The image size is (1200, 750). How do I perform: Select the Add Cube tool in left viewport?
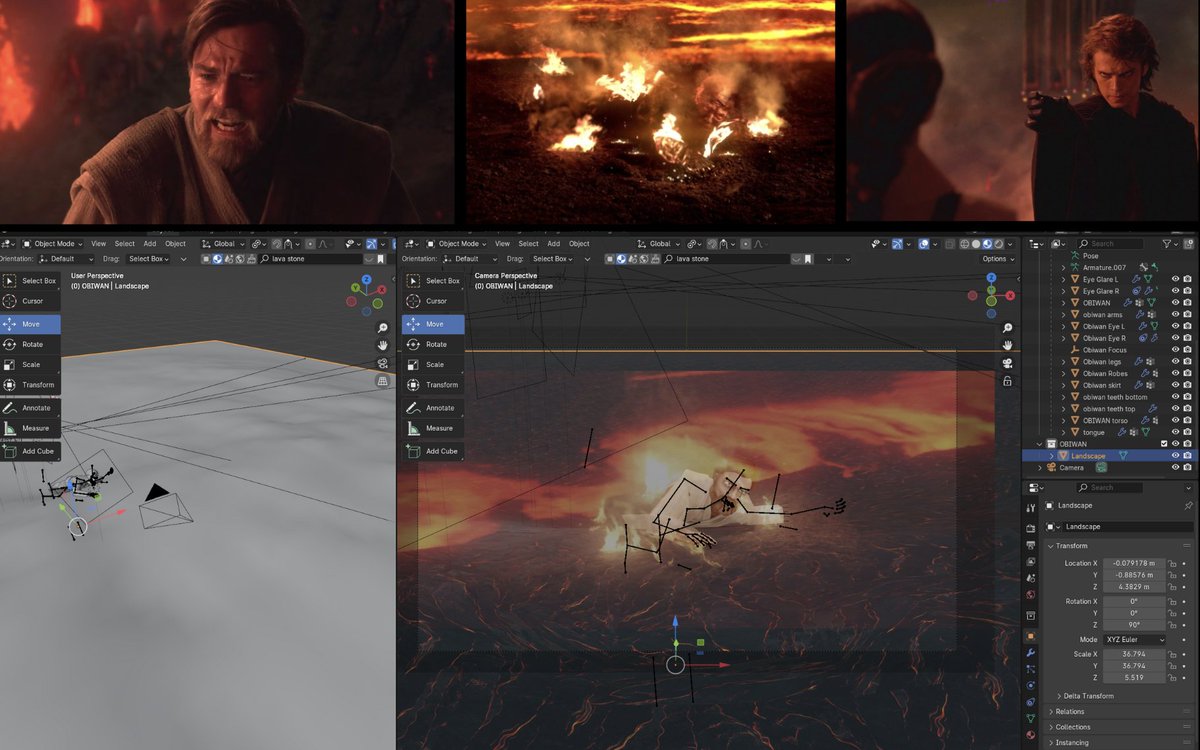30,451
